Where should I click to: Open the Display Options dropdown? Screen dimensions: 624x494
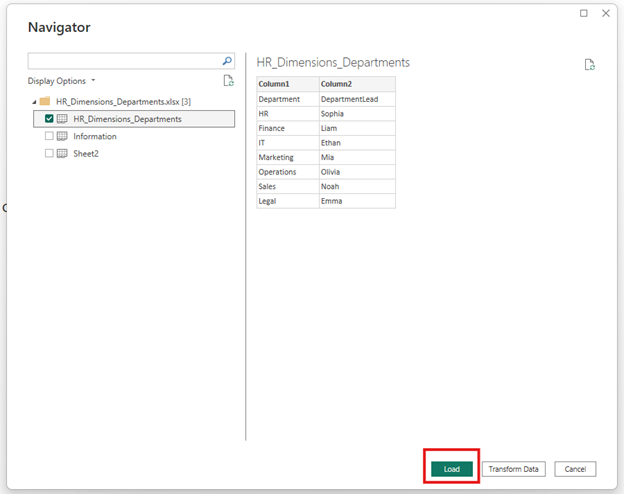pyautogui.click(x=61, y=81)
